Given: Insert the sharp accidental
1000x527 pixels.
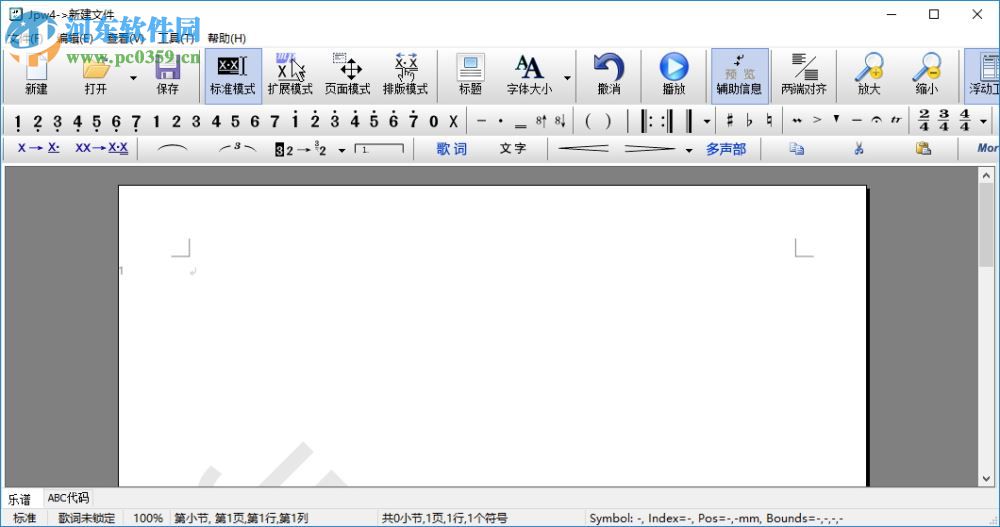Looking at the screenshot, I should tap(730, 121).
